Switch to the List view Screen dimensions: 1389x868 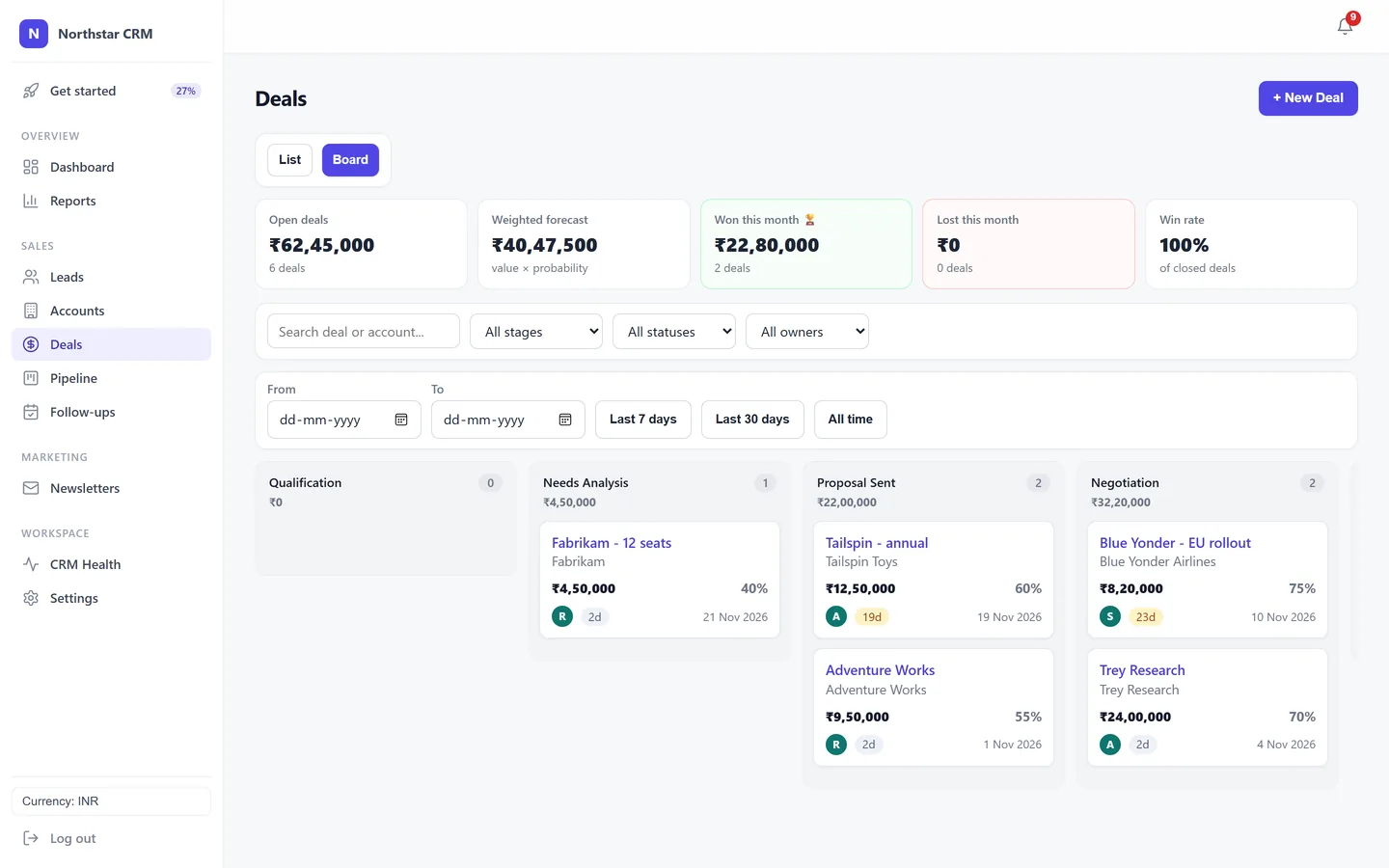coord(290,160)
